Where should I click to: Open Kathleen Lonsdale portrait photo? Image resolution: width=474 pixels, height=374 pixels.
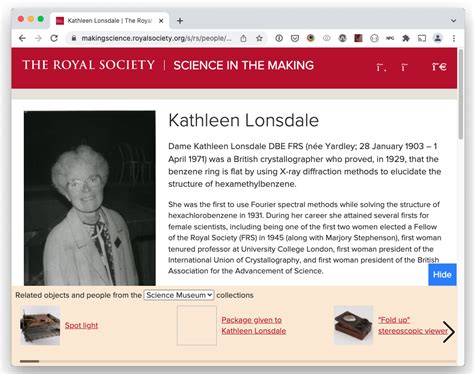coord(90,198)
